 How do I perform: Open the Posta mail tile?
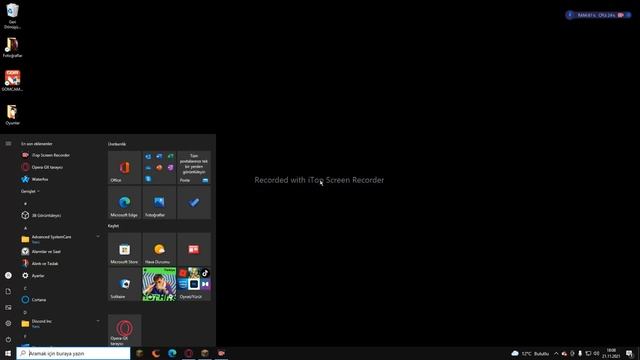pyautogui.click(x=194, y=167)
